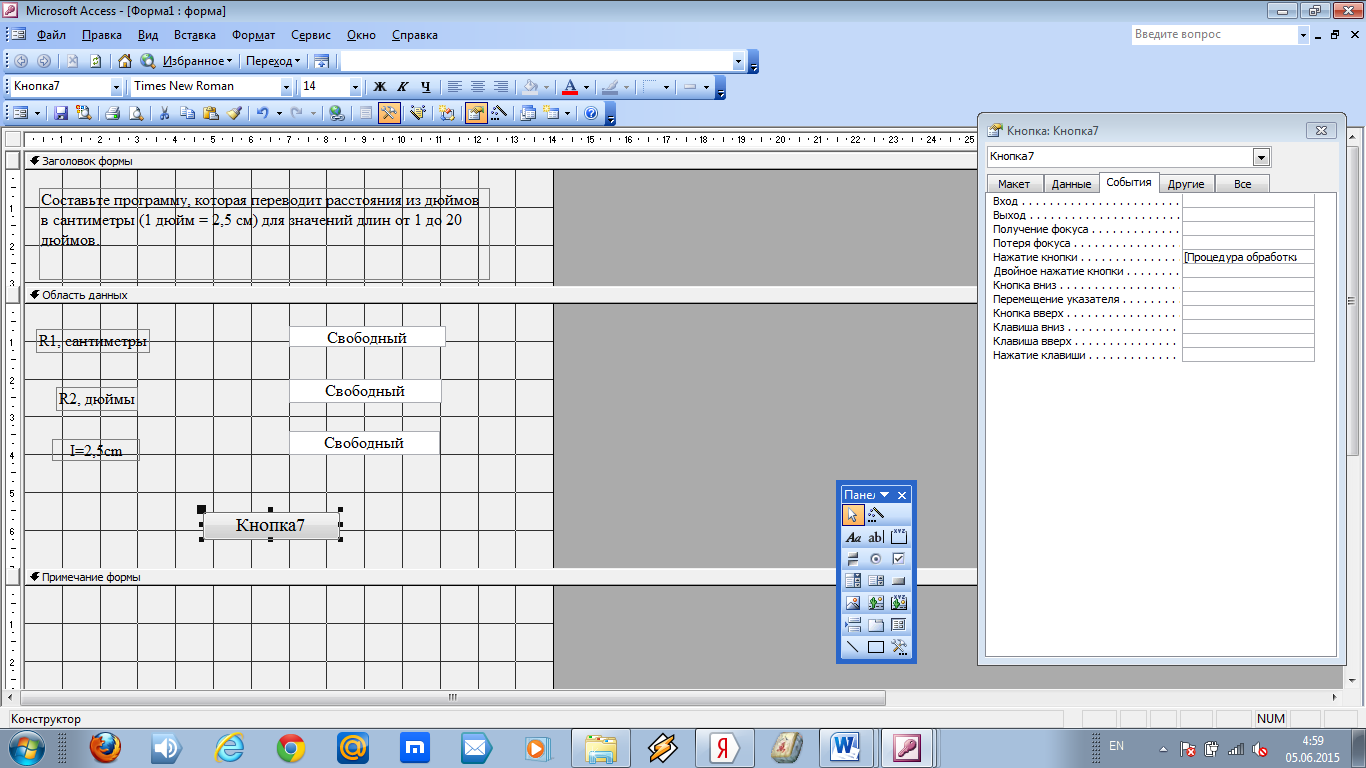Toggle Italic (К) formatting
Screen dimensions: 1366x768
[403, 87]
